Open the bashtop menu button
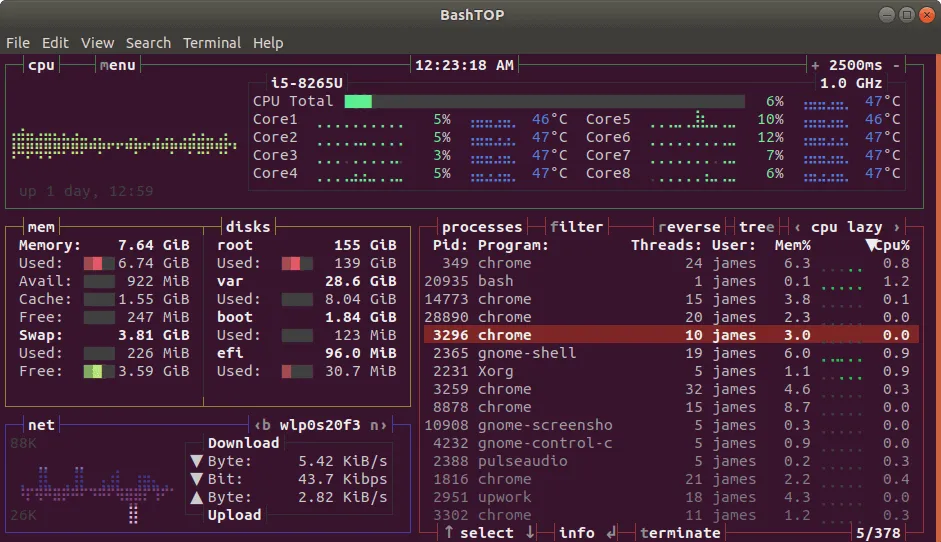The image size is (941, 542). (118, 65)
